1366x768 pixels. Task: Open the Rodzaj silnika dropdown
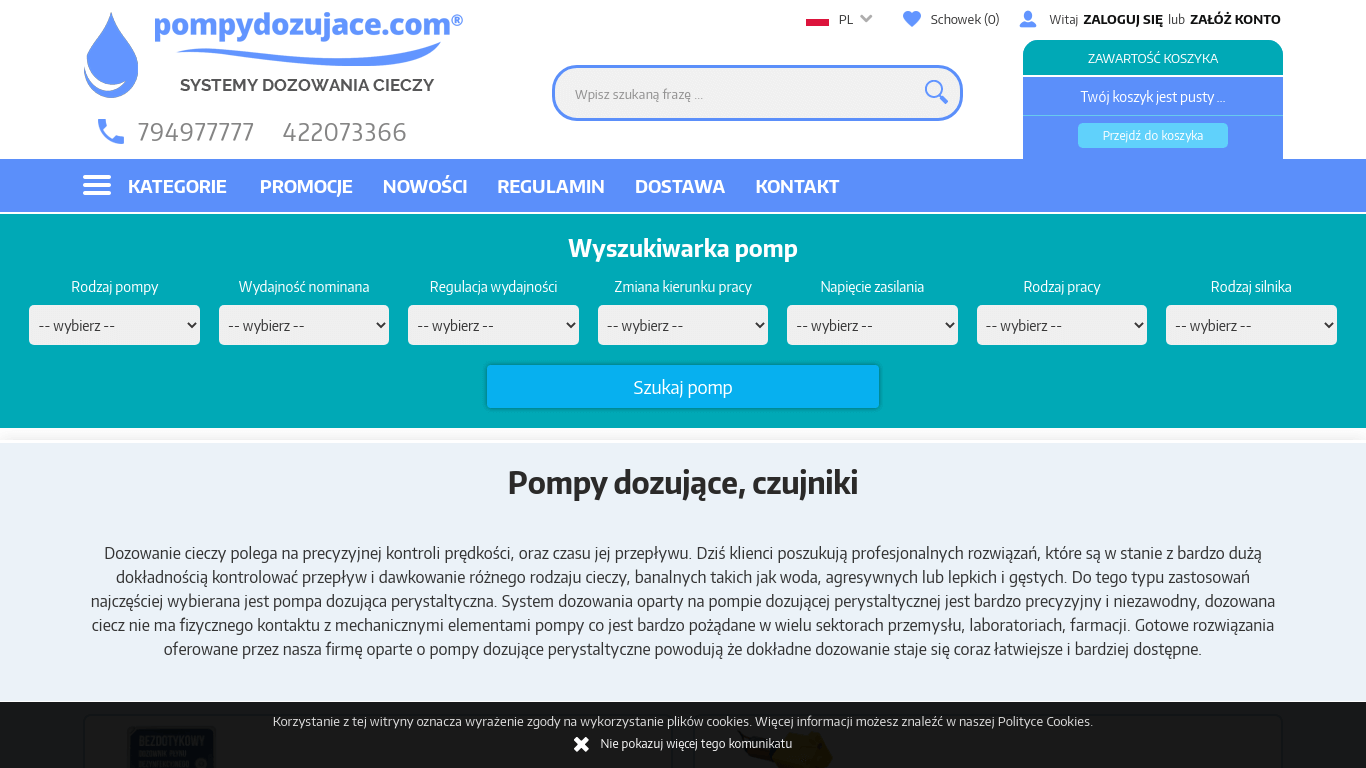click(1251, 324)
